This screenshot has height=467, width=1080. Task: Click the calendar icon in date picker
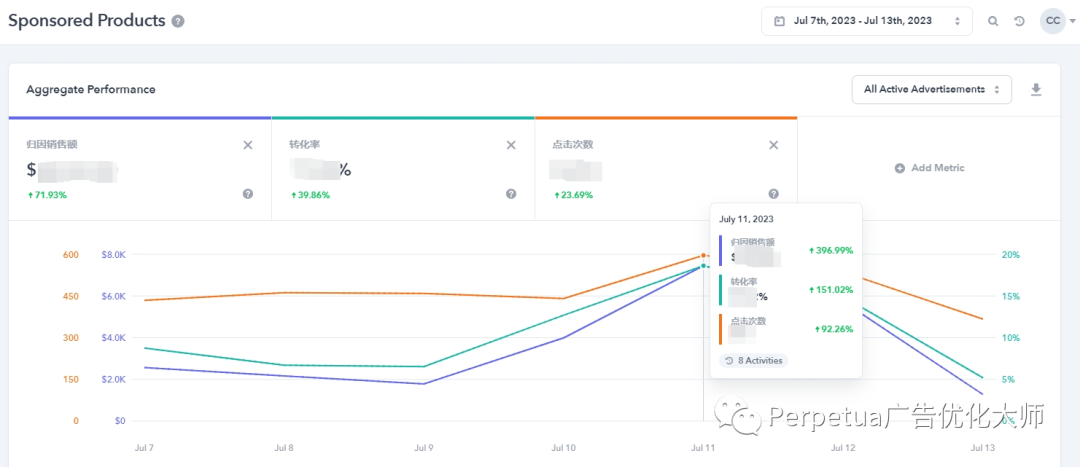(780, 21)
